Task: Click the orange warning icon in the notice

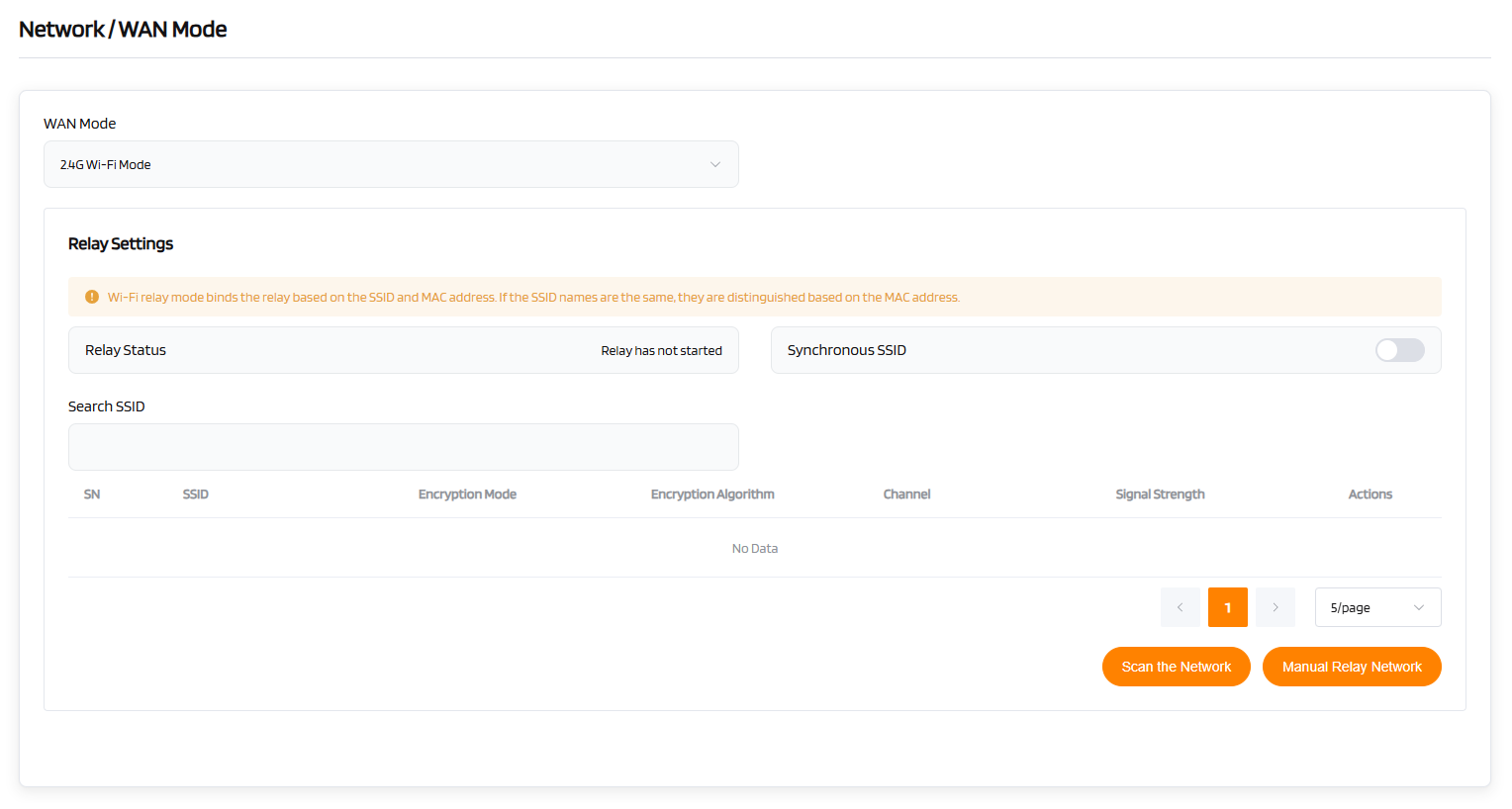Action: point(92,297)
